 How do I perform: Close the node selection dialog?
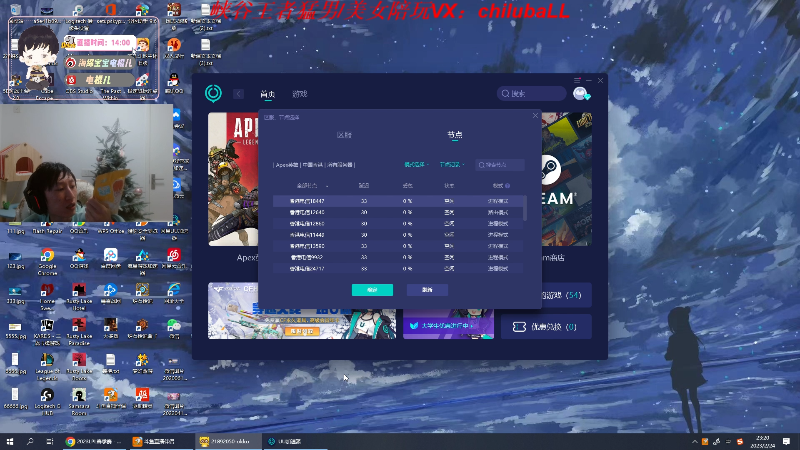pyautogui.click(x=535, y=116)
